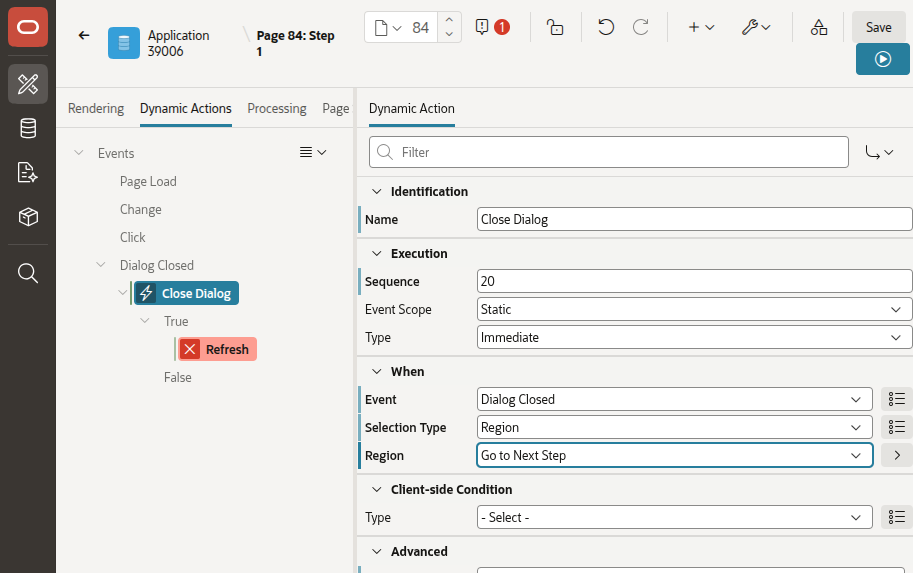Viewport: 913px width, 573px height.
Task: Open the search magnifier in sidebar
Action: (x=28, y=273)
